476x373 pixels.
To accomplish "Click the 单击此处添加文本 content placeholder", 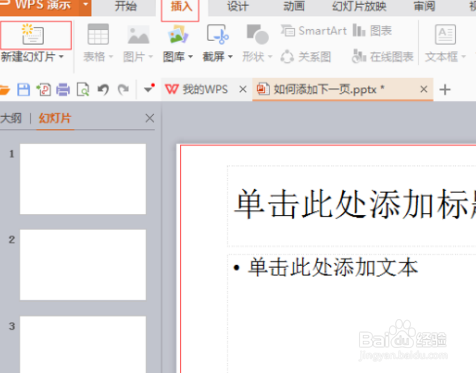I will pos(352,313).
